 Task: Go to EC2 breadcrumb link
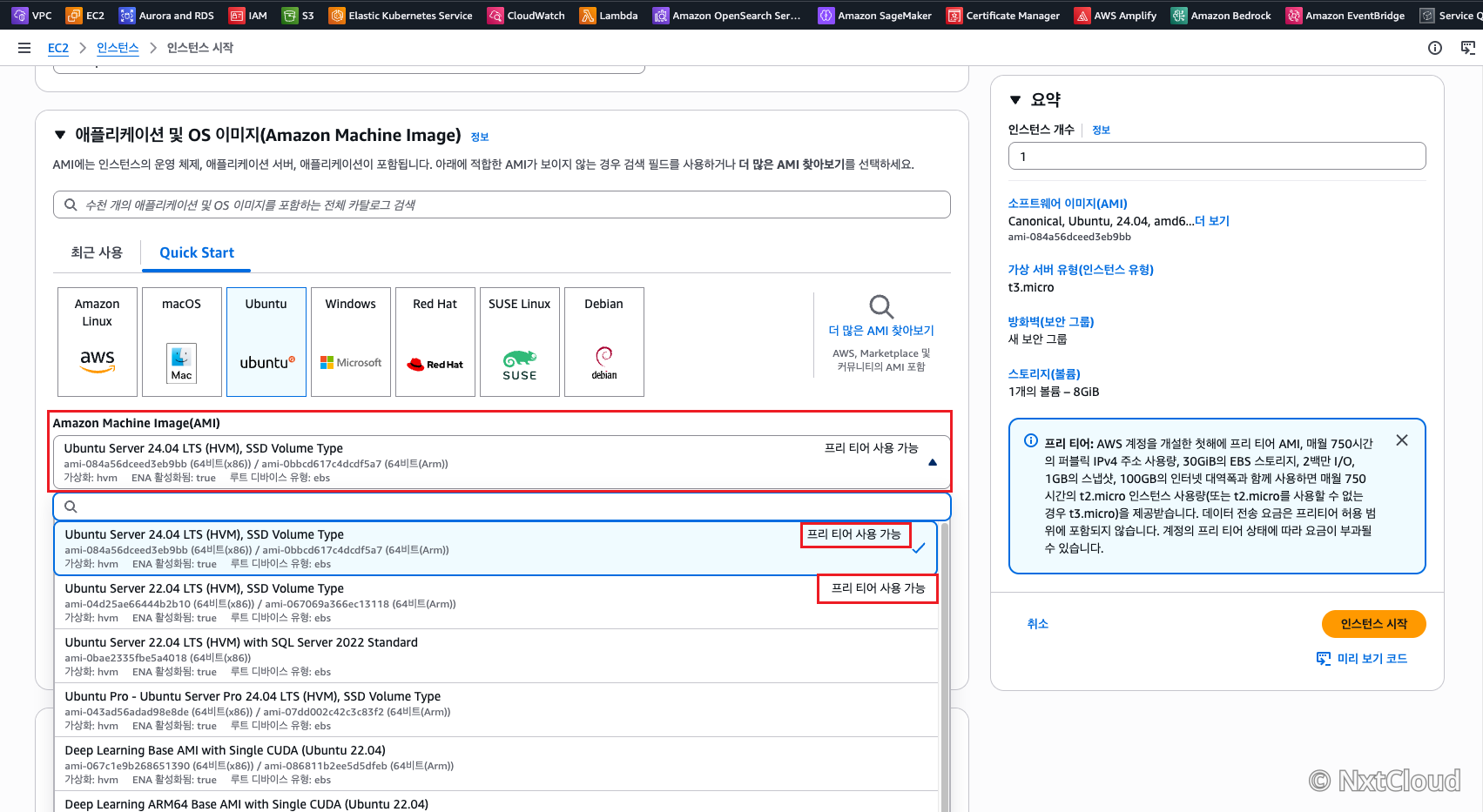tap(58, 48)
